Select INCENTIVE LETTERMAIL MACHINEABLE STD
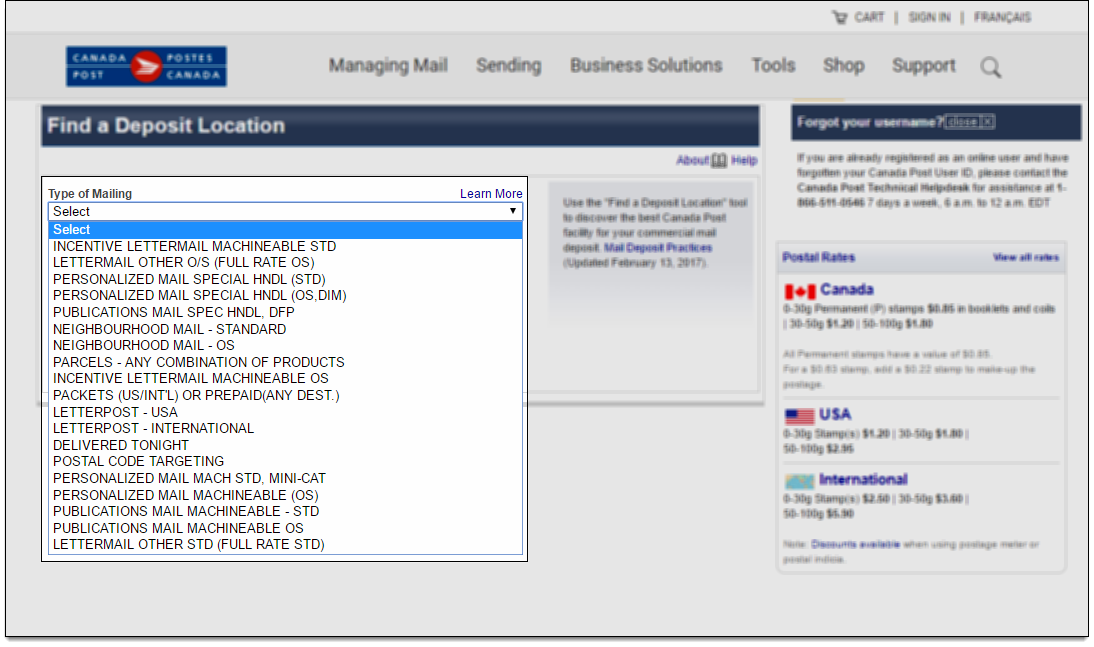 coord(285,246)
